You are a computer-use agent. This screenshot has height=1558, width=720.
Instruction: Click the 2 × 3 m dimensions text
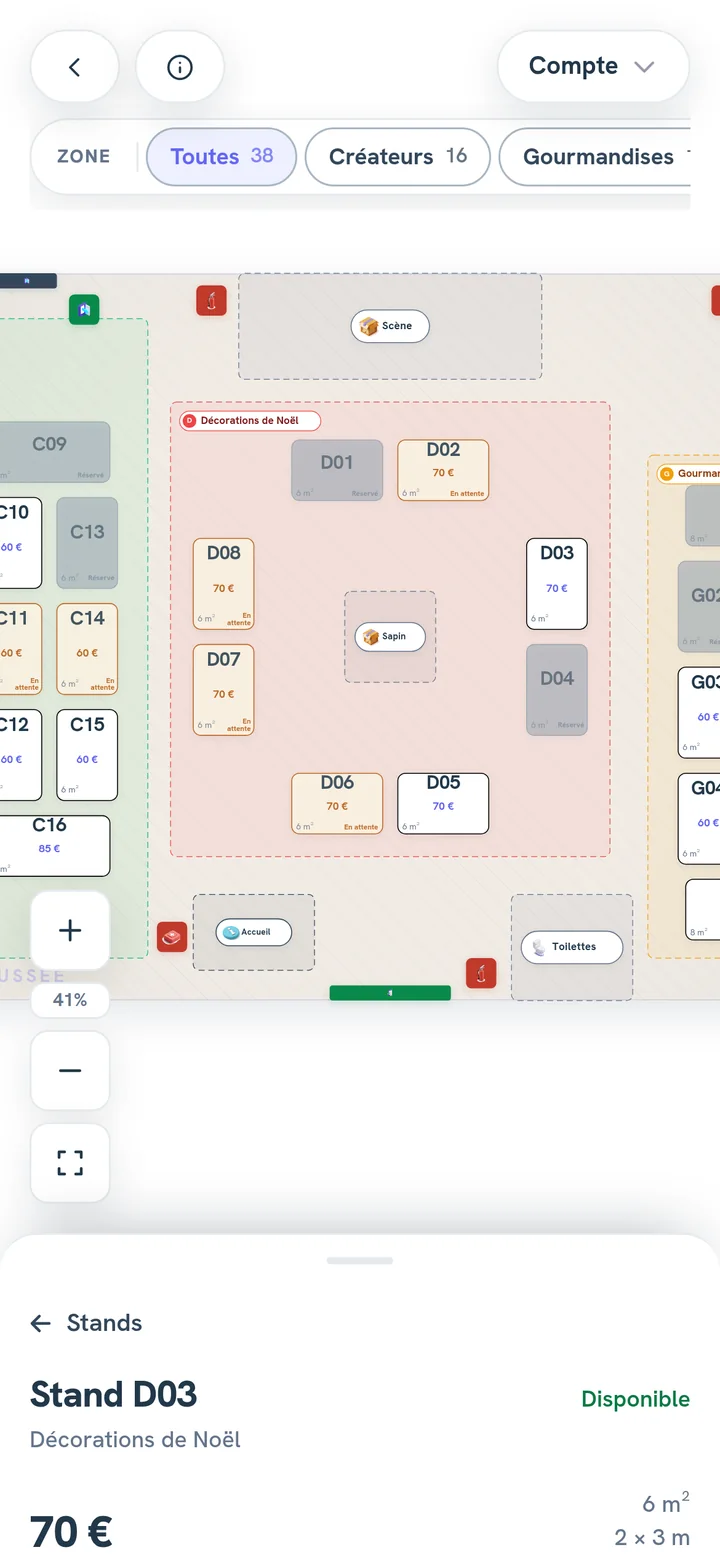(652, 1538)
